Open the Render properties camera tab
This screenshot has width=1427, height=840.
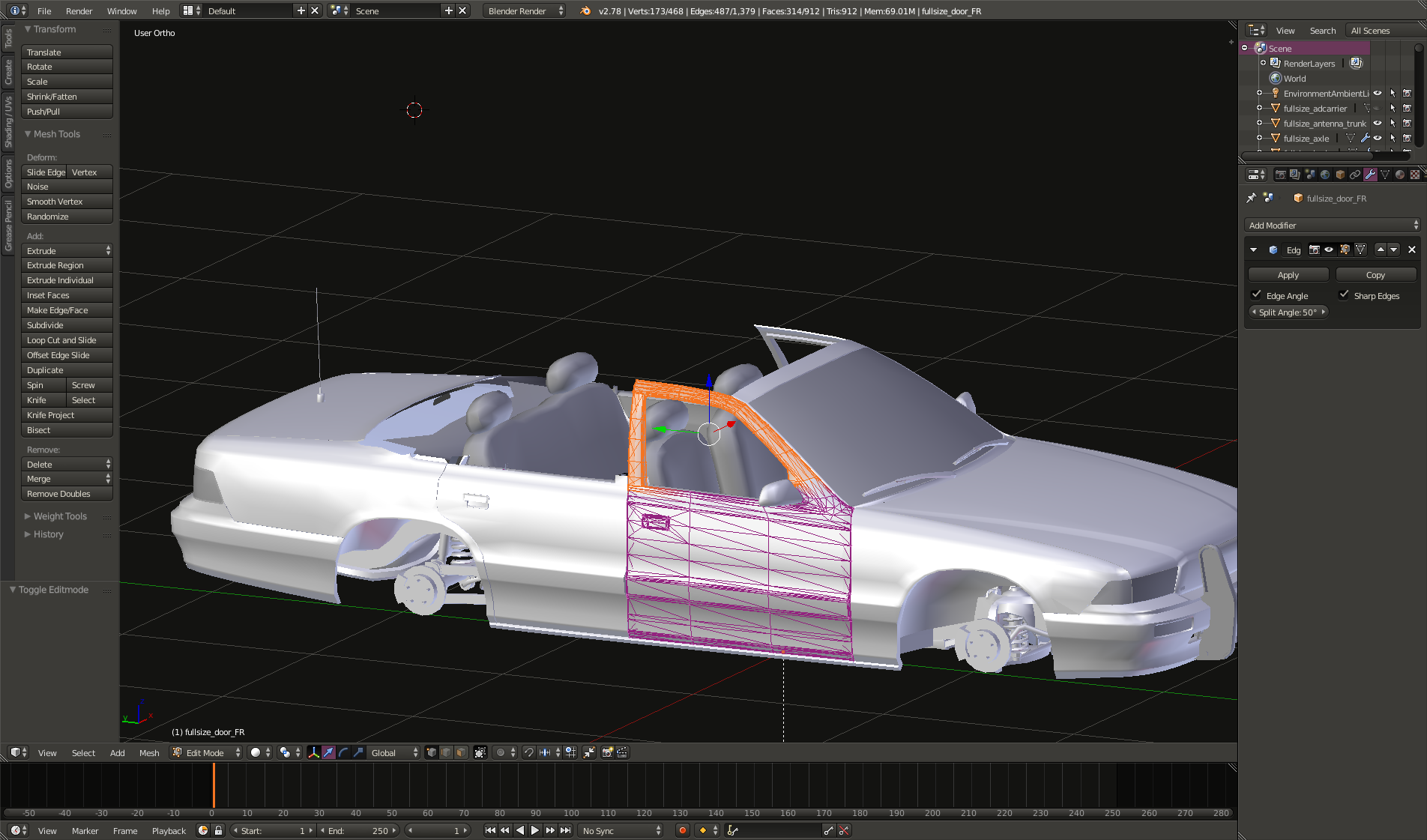[x=1281, y=175]
